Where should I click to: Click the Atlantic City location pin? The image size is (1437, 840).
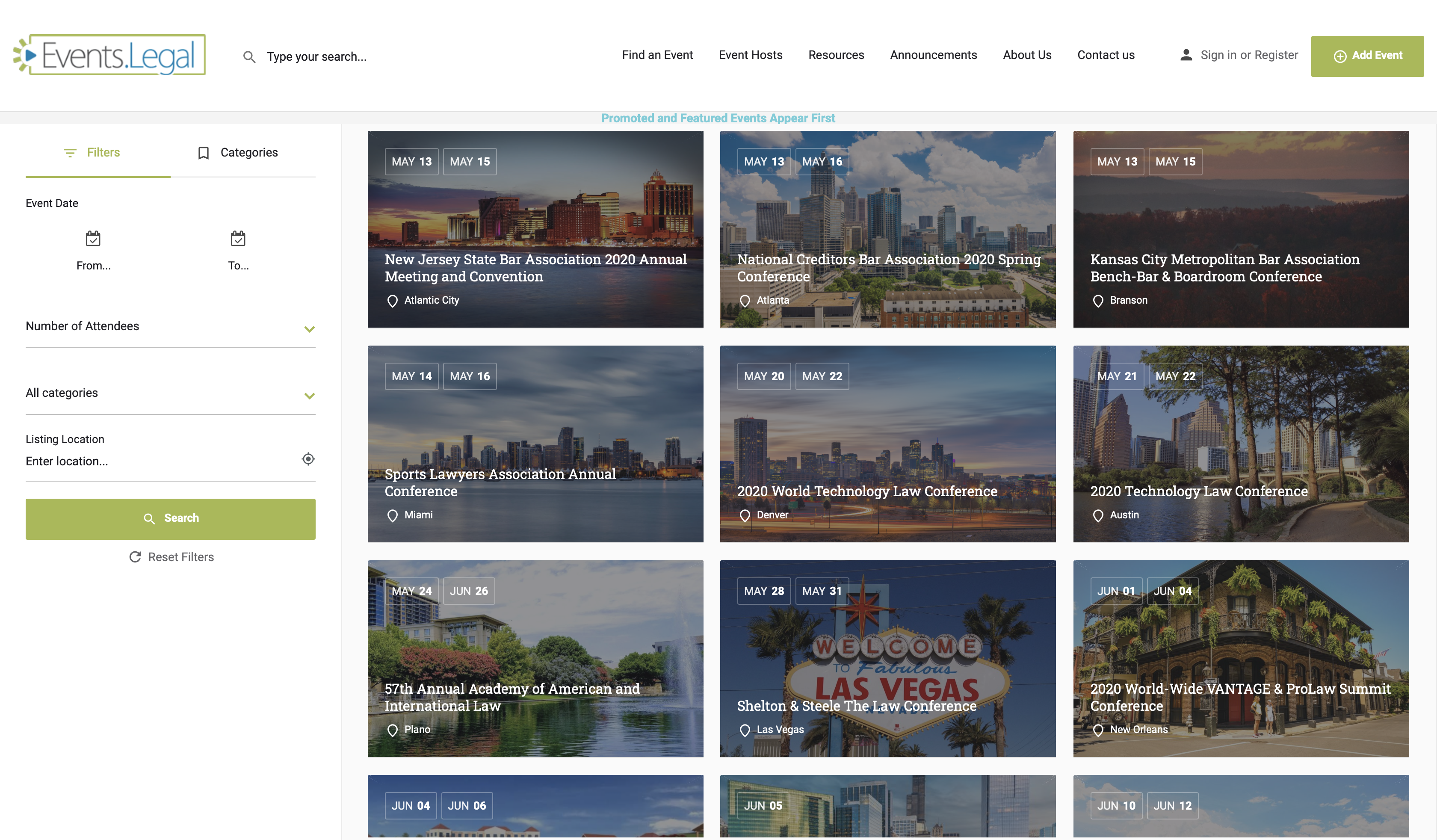point(392,301)
